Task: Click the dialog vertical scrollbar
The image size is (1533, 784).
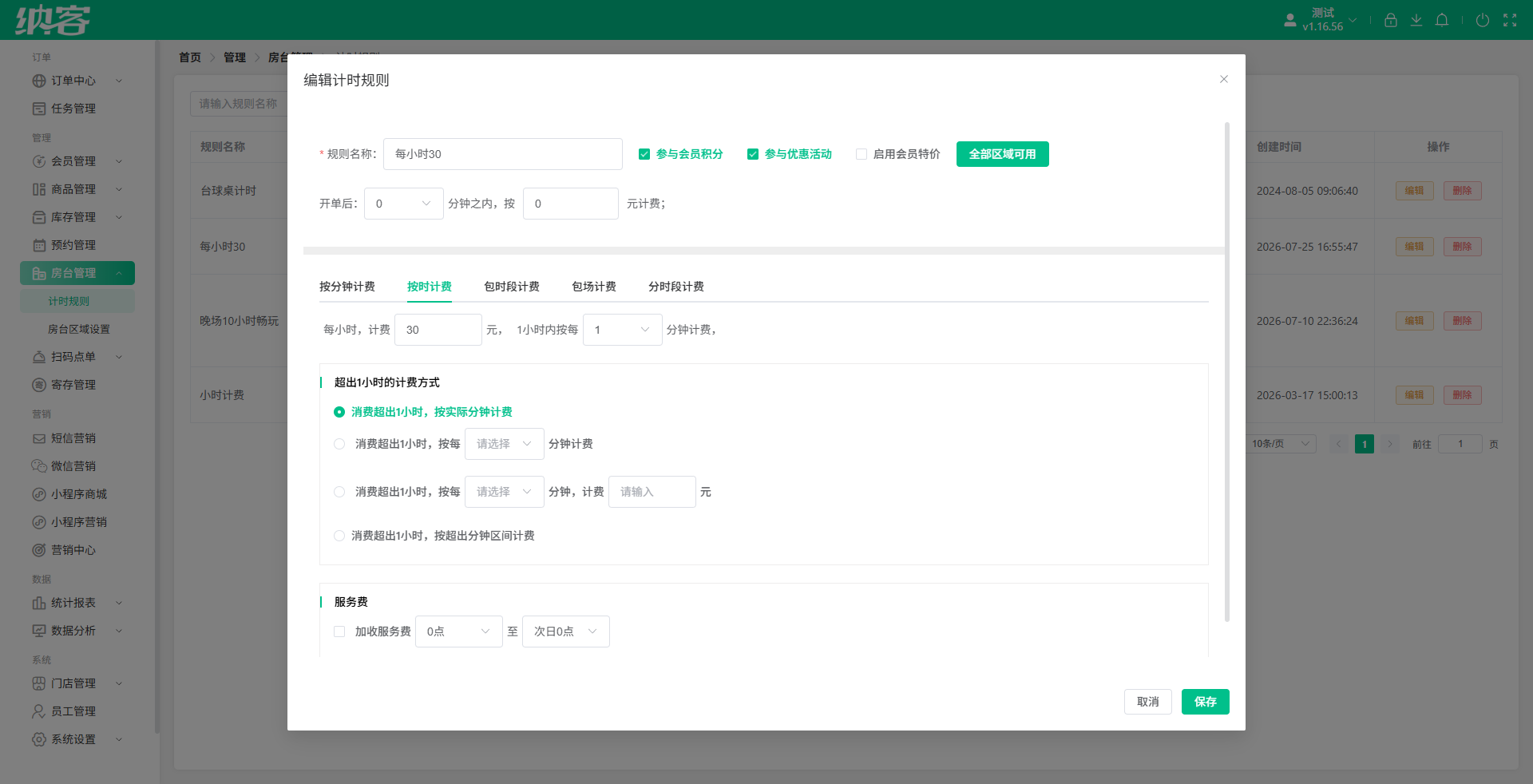Action: (x=1226, y=371)
